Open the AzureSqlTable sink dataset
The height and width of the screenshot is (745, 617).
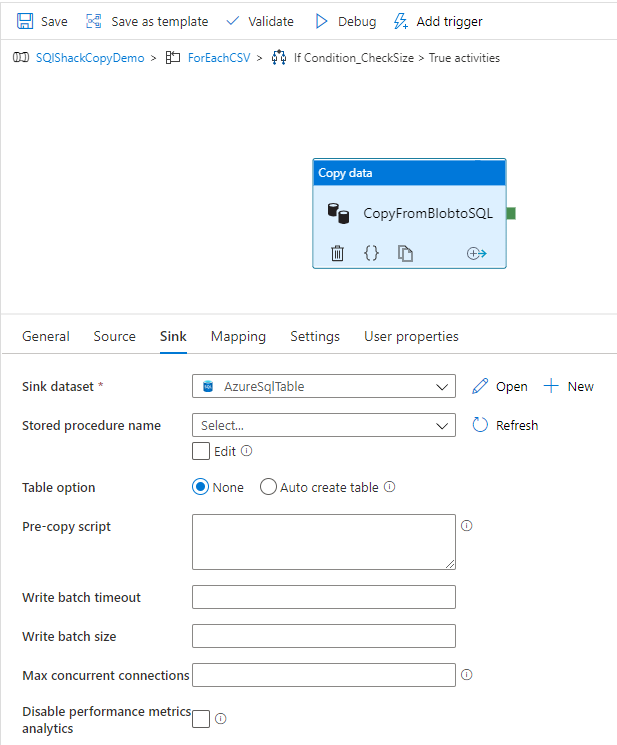pyautogui.click(x=499, y=386)
